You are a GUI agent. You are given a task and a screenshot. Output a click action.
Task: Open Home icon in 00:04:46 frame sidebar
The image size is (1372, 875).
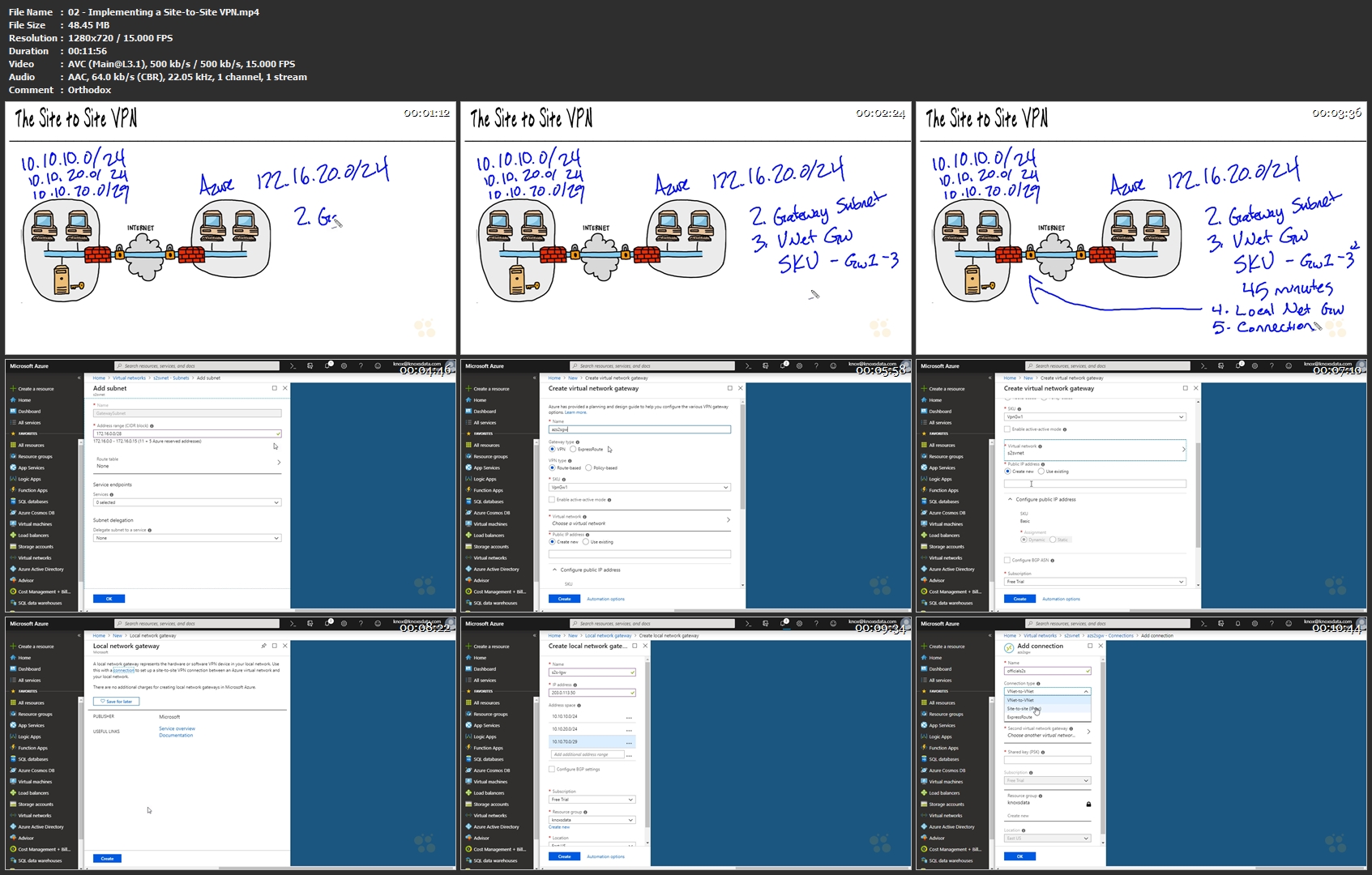click(x=13, y=400)
